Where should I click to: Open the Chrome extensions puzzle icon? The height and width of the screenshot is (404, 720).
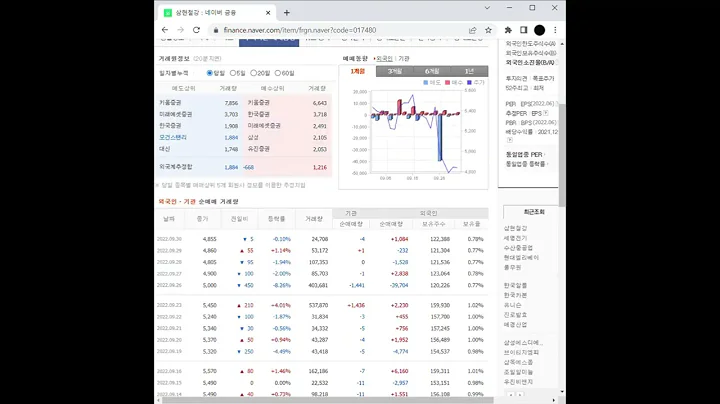pyautogui.click(x=508, y=30)
